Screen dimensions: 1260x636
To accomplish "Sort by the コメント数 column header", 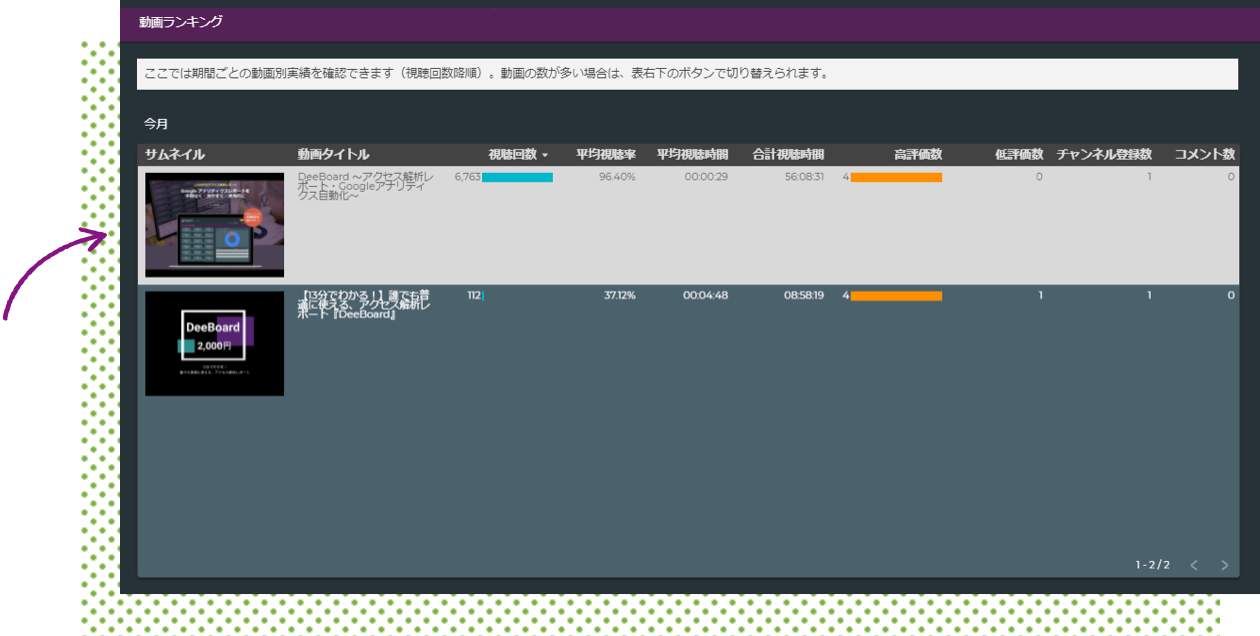I will pyautogui.click(x=1204, y=155).
